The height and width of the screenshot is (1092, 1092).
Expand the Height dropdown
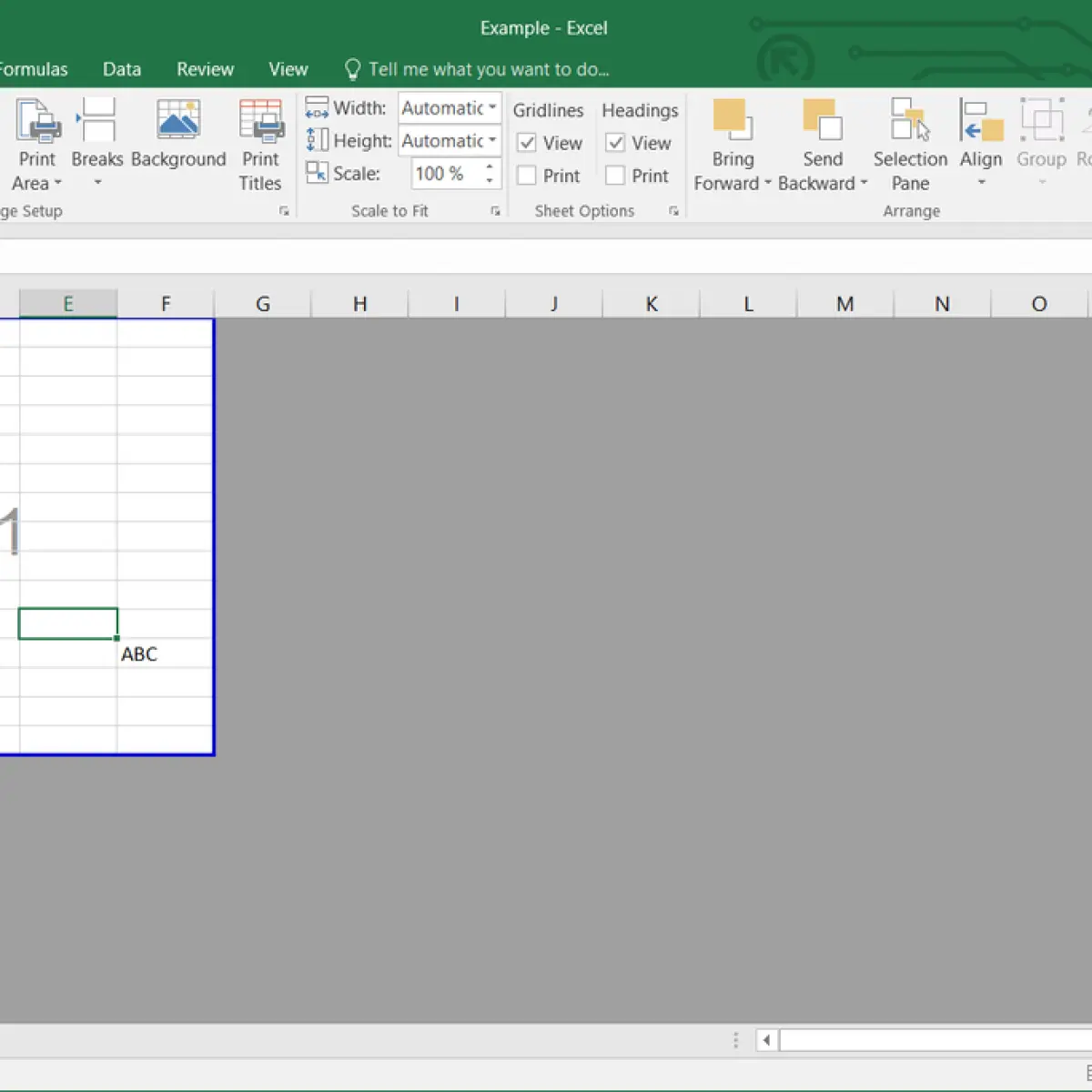[x=492, y=140]
